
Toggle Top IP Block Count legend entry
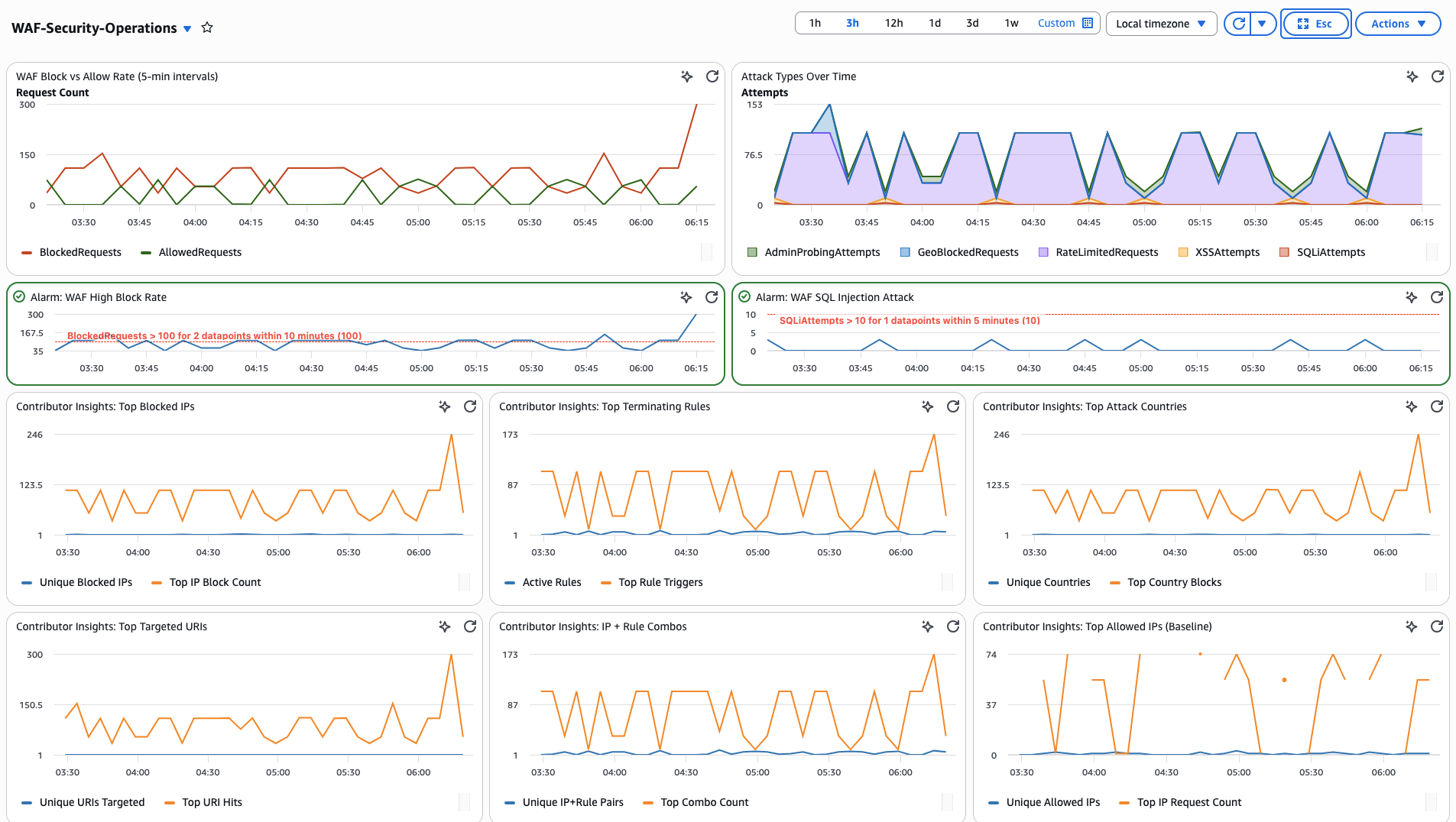click(x=206, y=582)
